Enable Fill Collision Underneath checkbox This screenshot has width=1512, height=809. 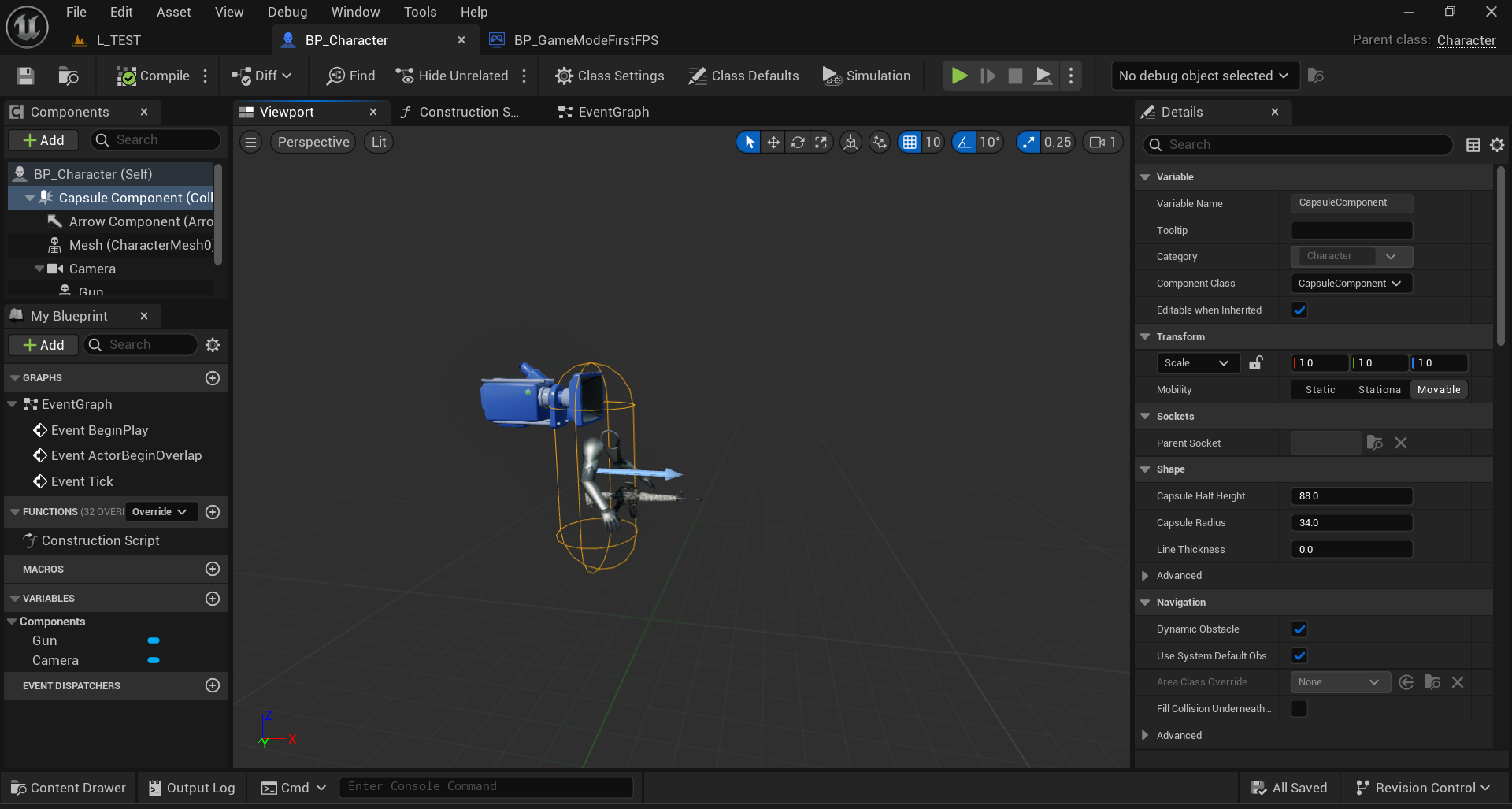click(x=1299, y=708)
